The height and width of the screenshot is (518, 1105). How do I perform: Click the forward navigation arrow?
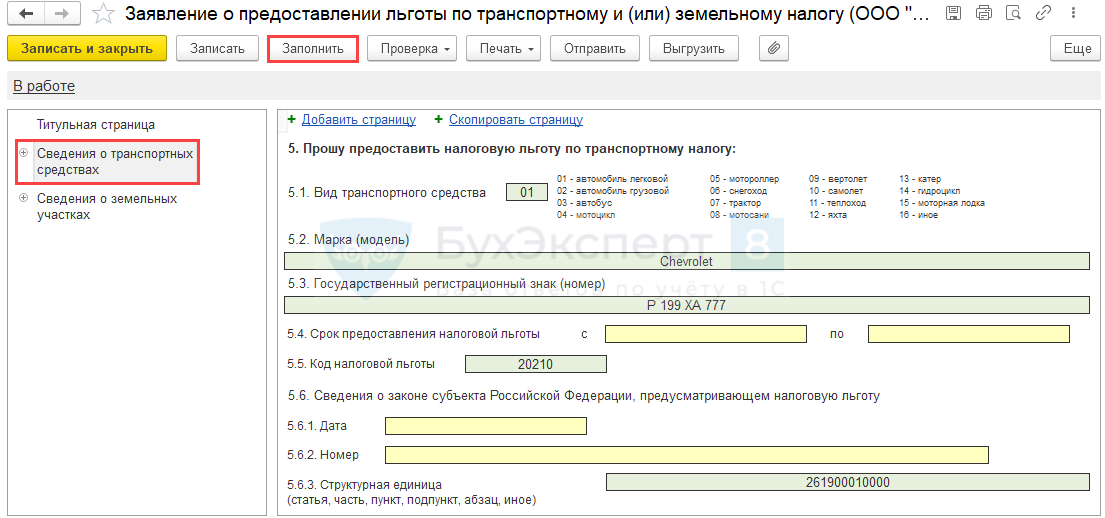point(62,14)
